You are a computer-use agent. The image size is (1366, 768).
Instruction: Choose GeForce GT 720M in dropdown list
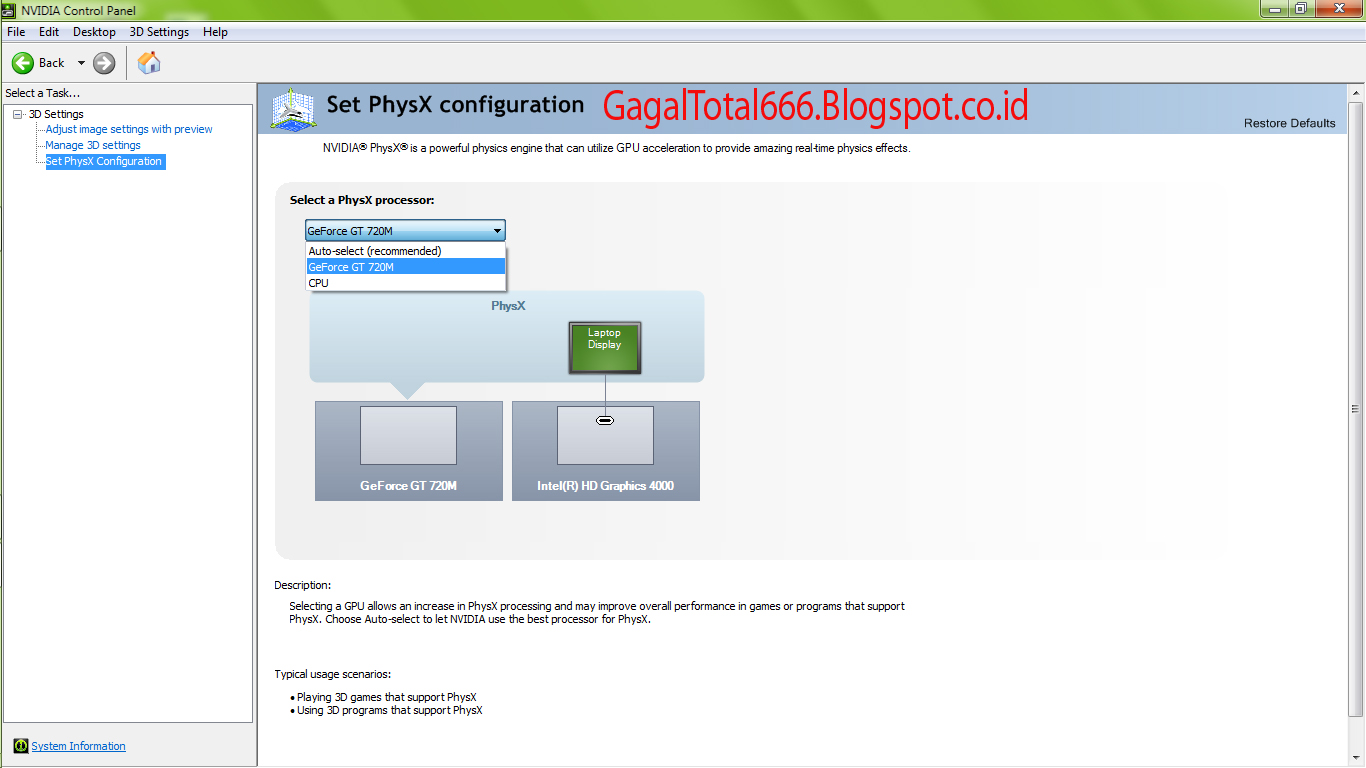(x=406, y=267)
